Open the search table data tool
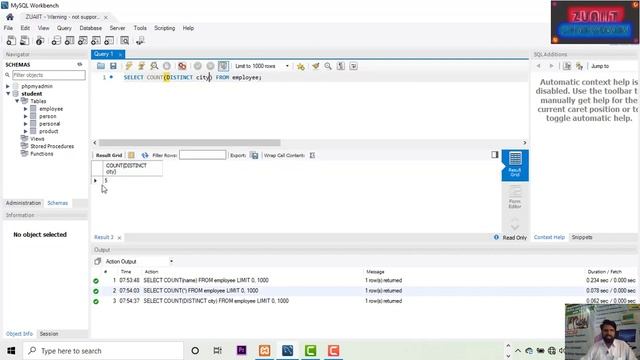This screenshot has width=640, height=360. click(x=125, y=40)
